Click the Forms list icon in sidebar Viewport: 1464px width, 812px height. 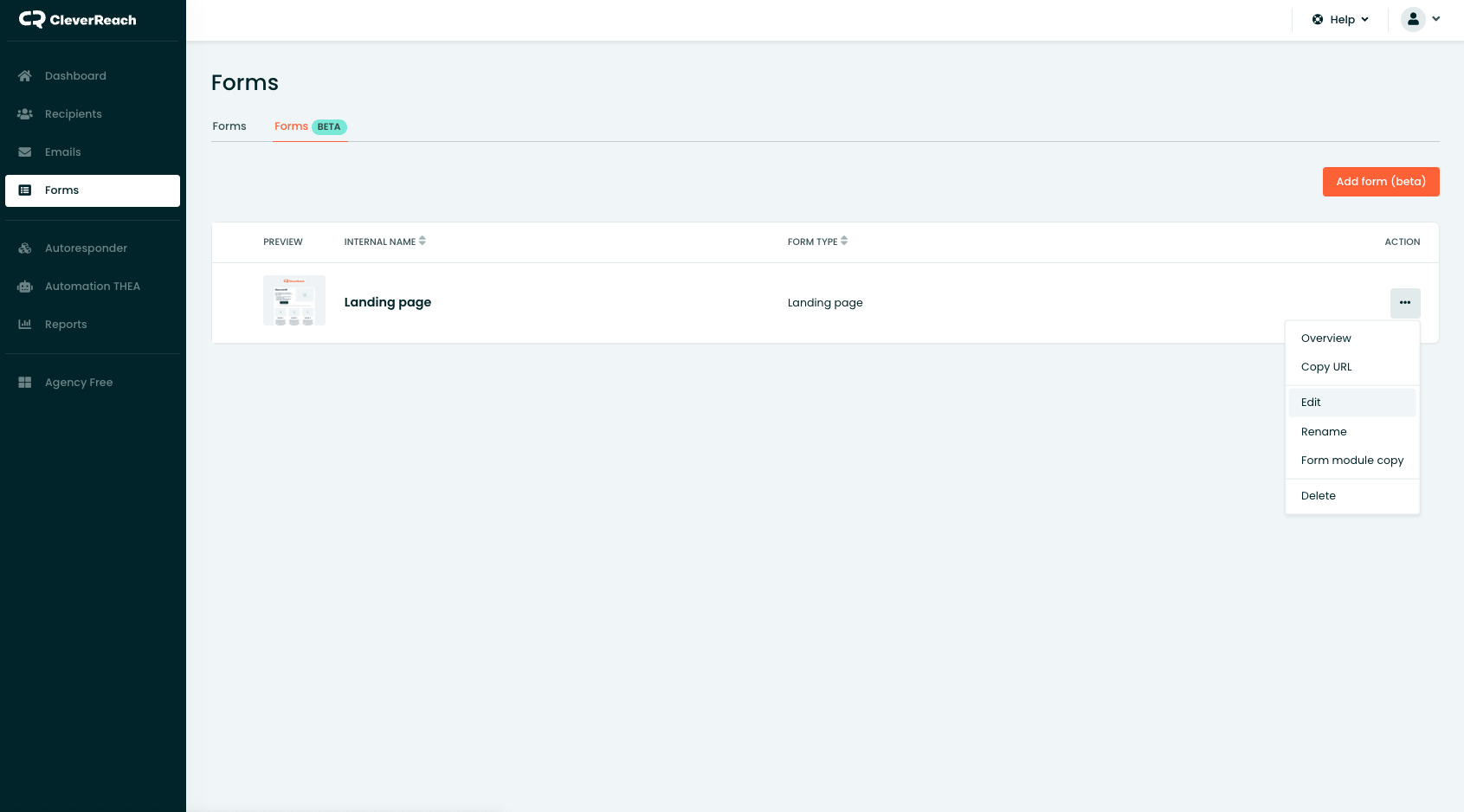click(25, 190)
